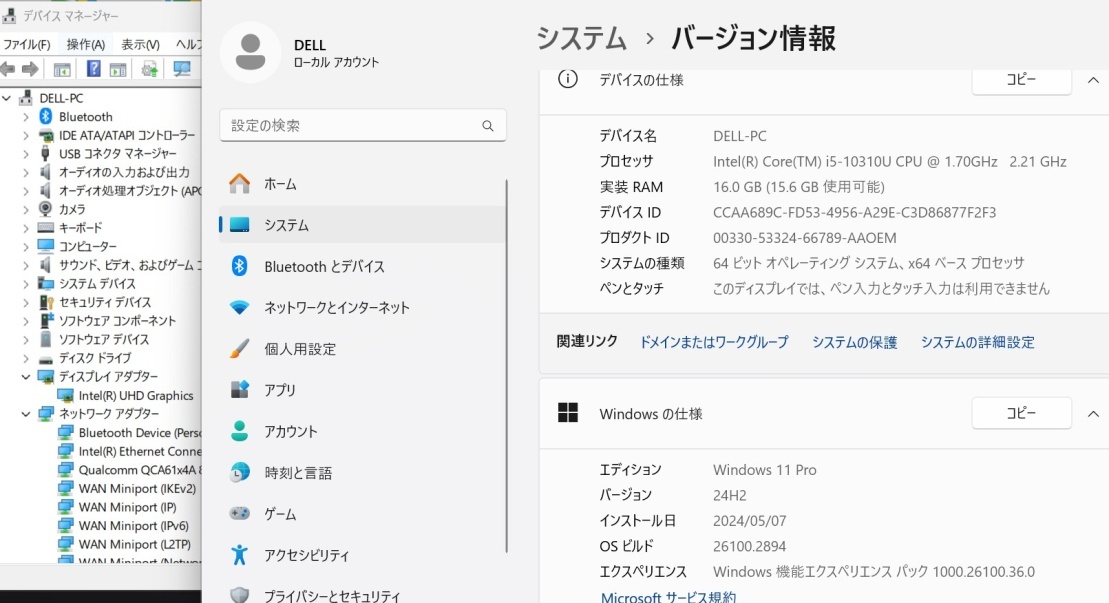Screen dimensions: 1109x603
Task: Click the Settings sidebar scrollbar
Action: click(x=507, y=365)
